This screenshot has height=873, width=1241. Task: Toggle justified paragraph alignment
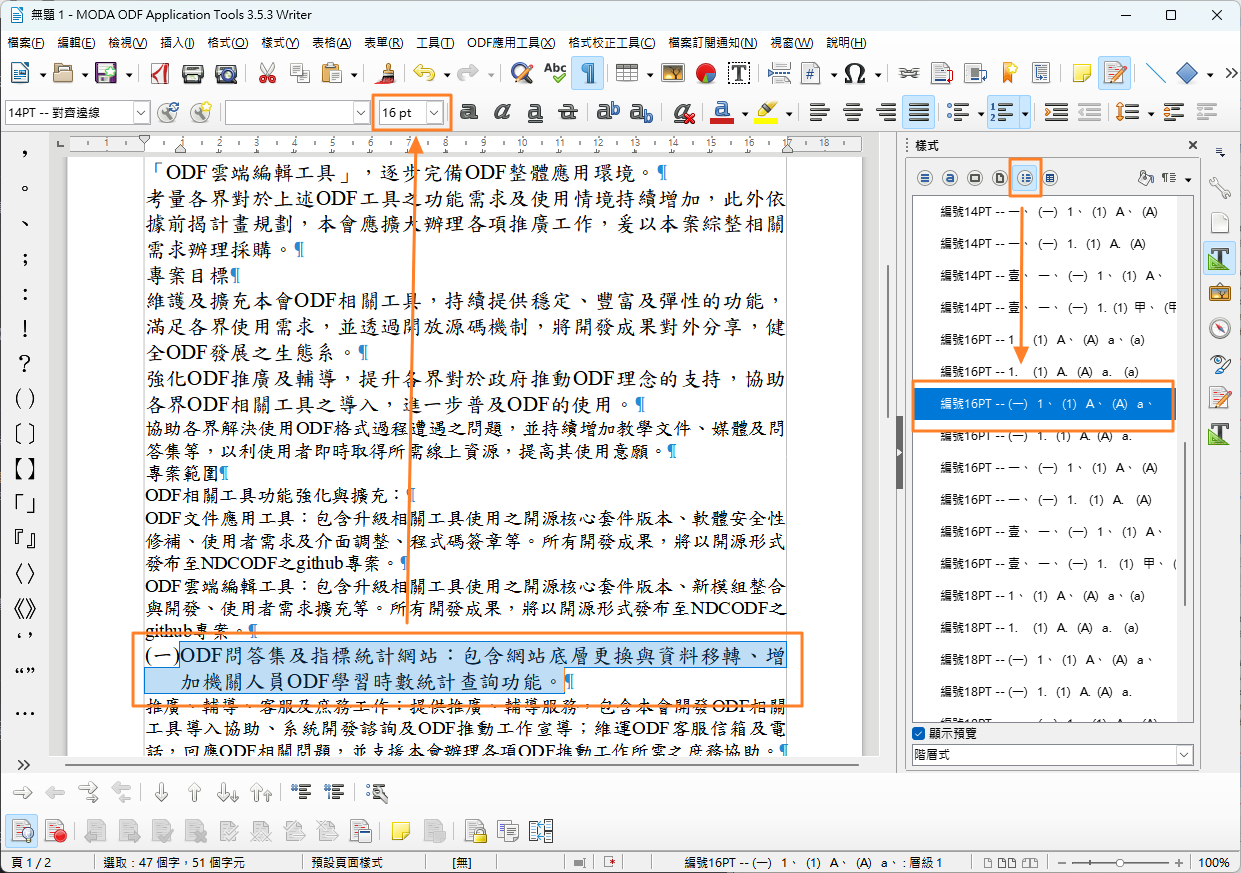click(918, 113)
